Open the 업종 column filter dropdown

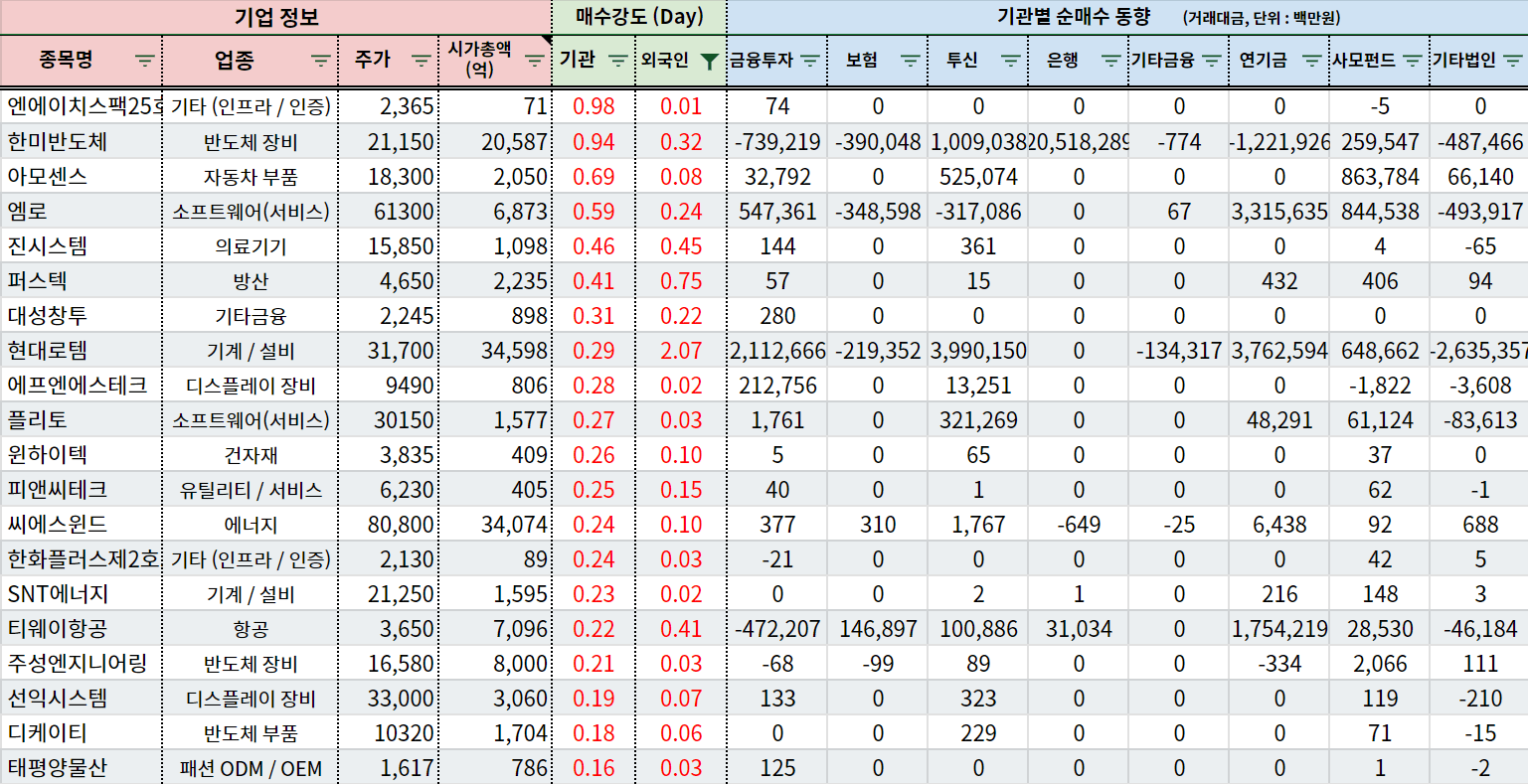pyautogui.click(x=321, y=61)
